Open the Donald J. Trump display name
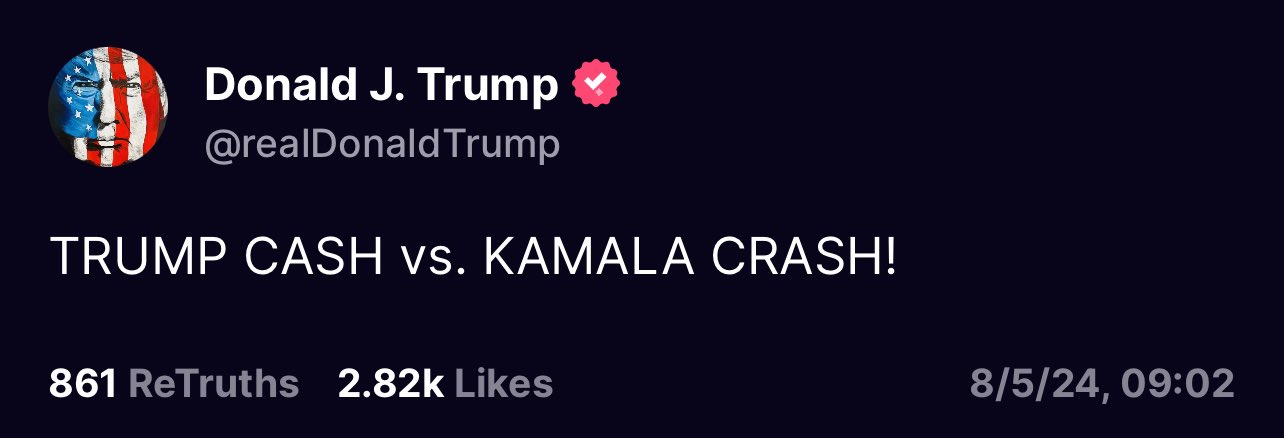This screenshot has width=1284, height=438. click(381, 87)
